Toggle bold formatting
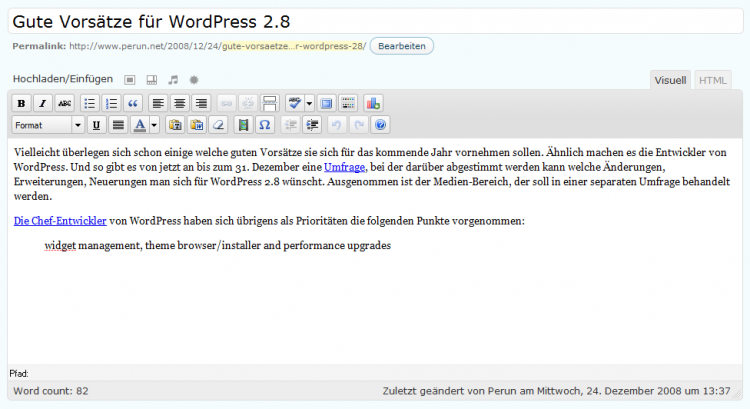 22,103
